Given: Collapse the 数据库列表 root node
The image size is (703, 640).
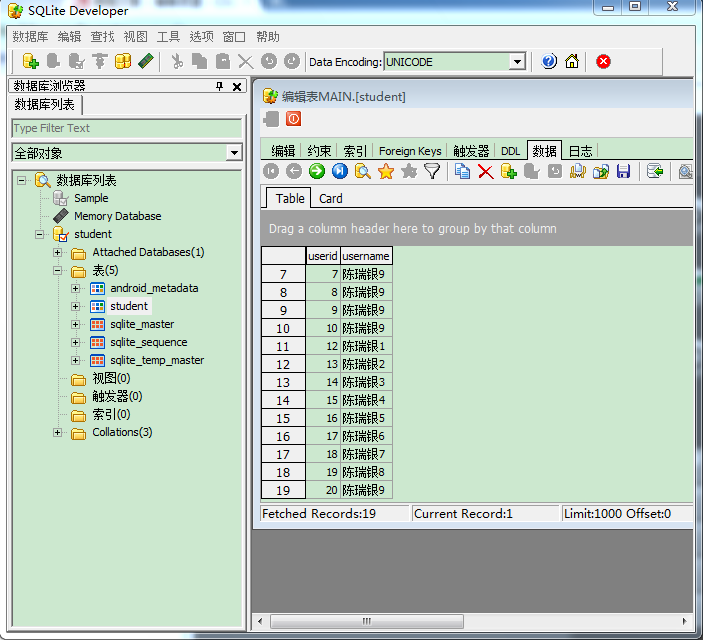Looking at the screenshot, I should coord(21,181).
